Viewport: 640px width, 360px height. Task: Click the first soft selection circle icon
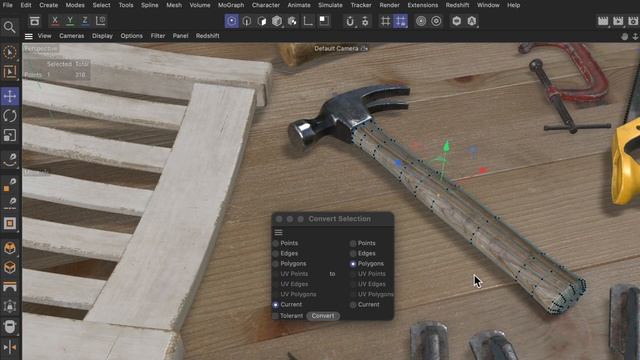pyautogui.click(x=421, y=21)
